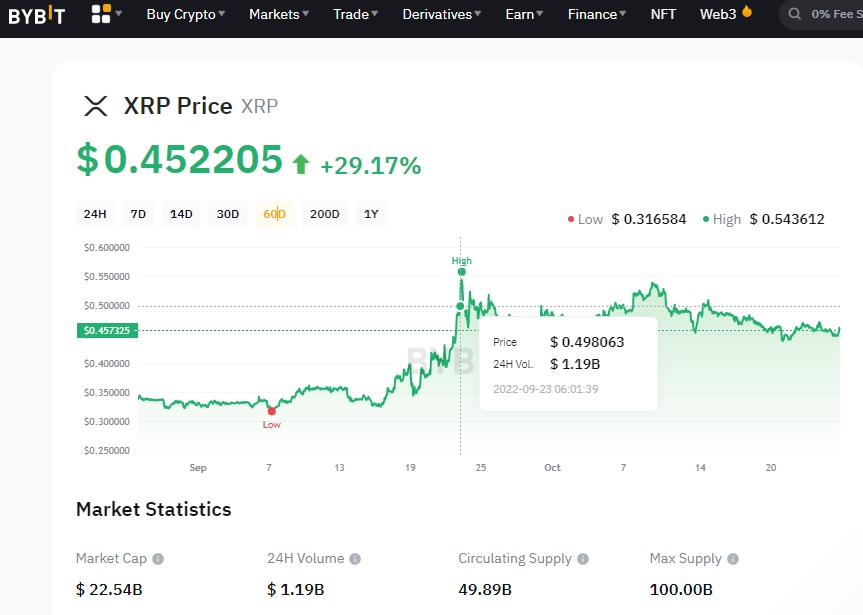
Task: Select the 200D chart range
Action: pyautogui.click(x=325, y=214)
